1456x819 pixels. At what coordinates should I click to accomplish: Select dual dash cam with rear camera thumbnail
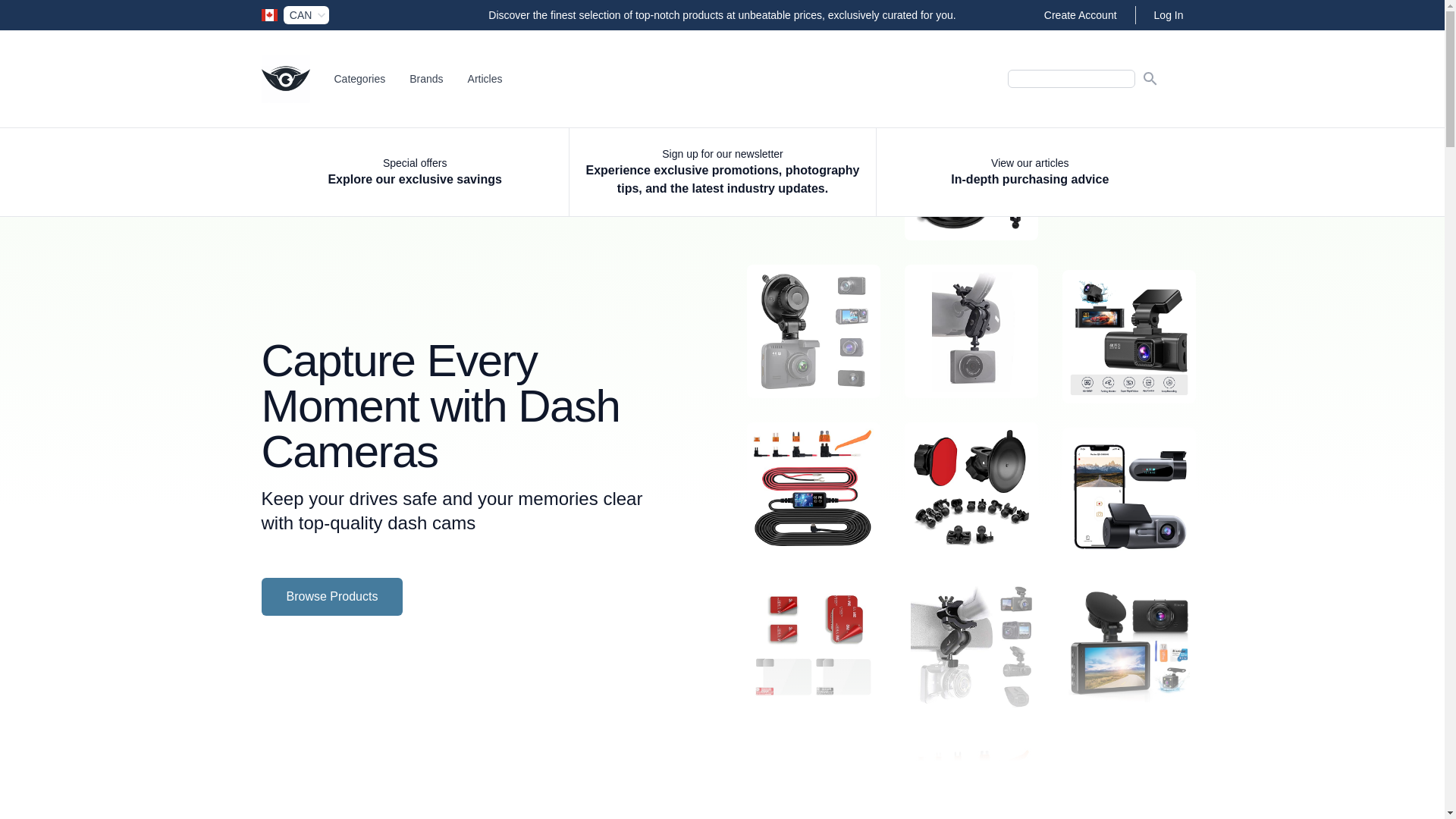[x=1129, y=337]
